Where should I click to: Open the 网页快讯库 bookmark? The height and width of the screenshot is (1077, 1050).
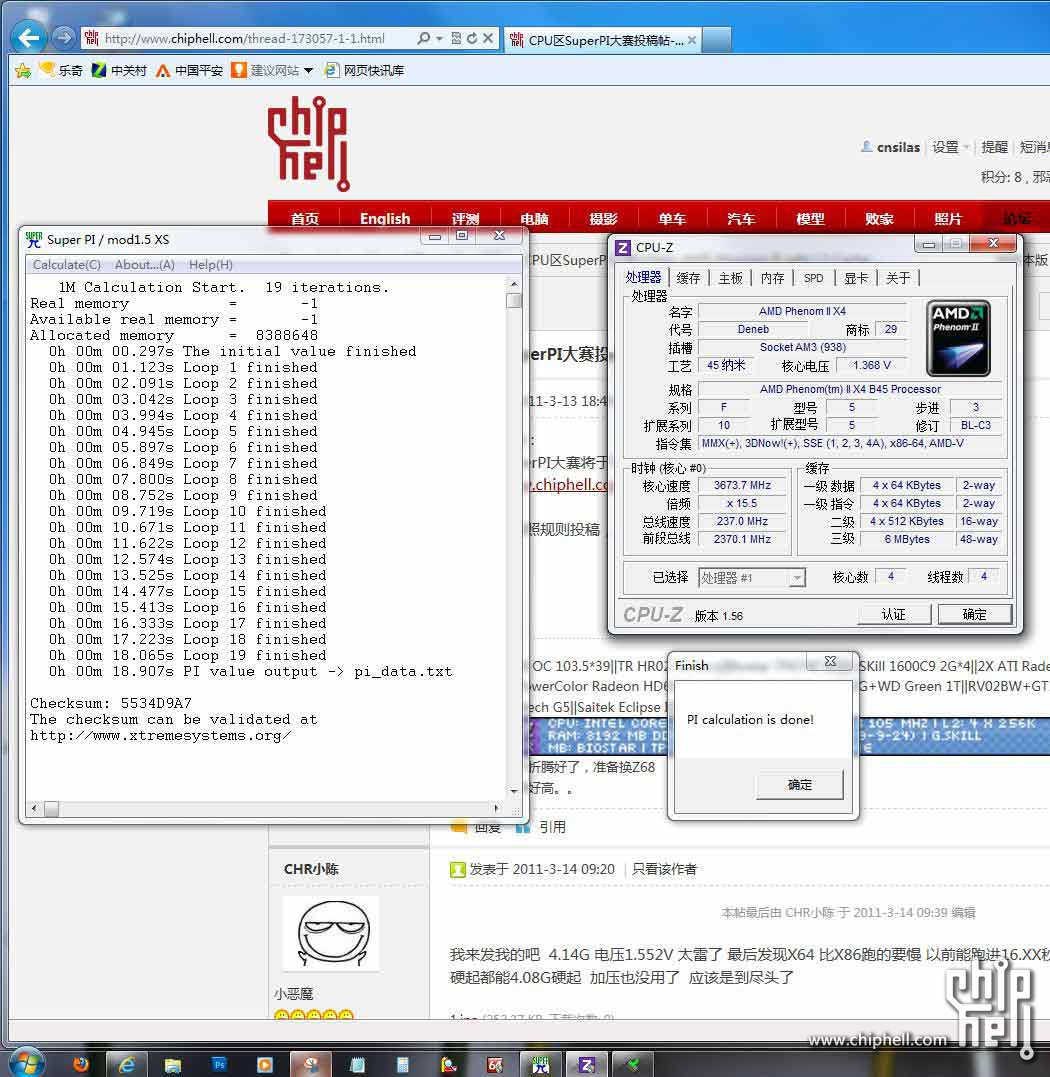point(365,70)
